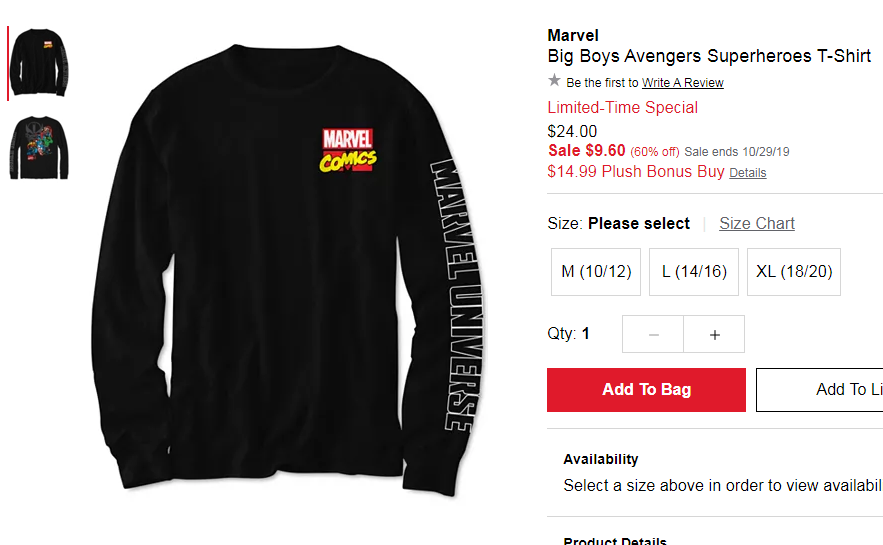The image size is (883, 545).
Task: Click the Add To Bag button
Action: 646,390
